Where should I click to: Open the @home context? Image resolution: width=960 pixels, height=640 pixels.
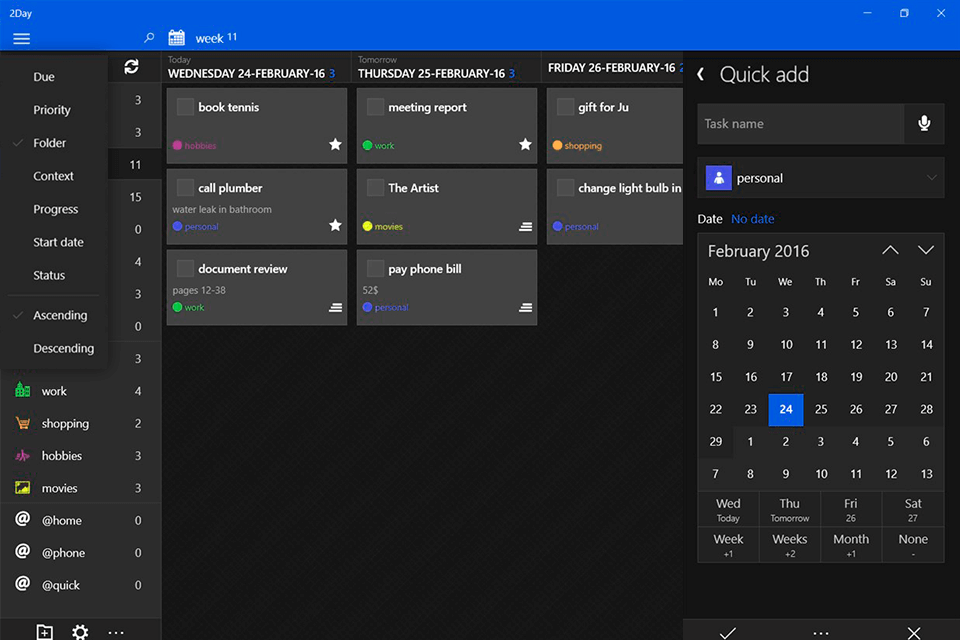80,520
